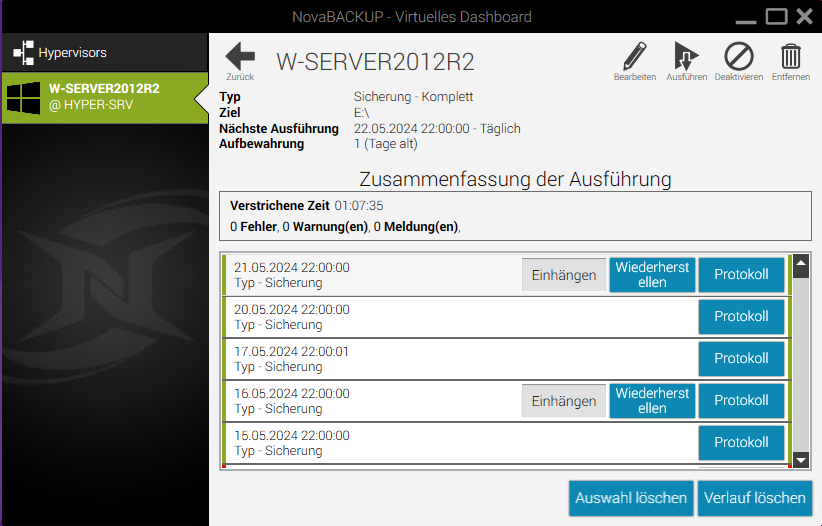Run the backup job with Ausführen icon
Image resolution: width=822 pixels, height=526 pixels.
pos(687,57)
